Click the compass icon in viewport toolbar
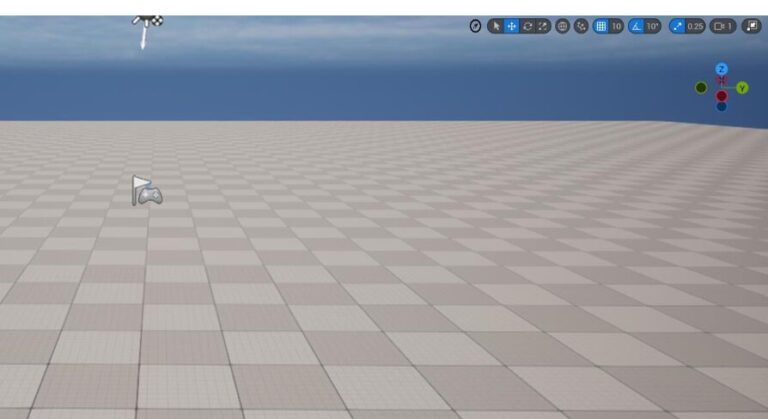The width and height of the screenshot is (768, 419). 475,26
